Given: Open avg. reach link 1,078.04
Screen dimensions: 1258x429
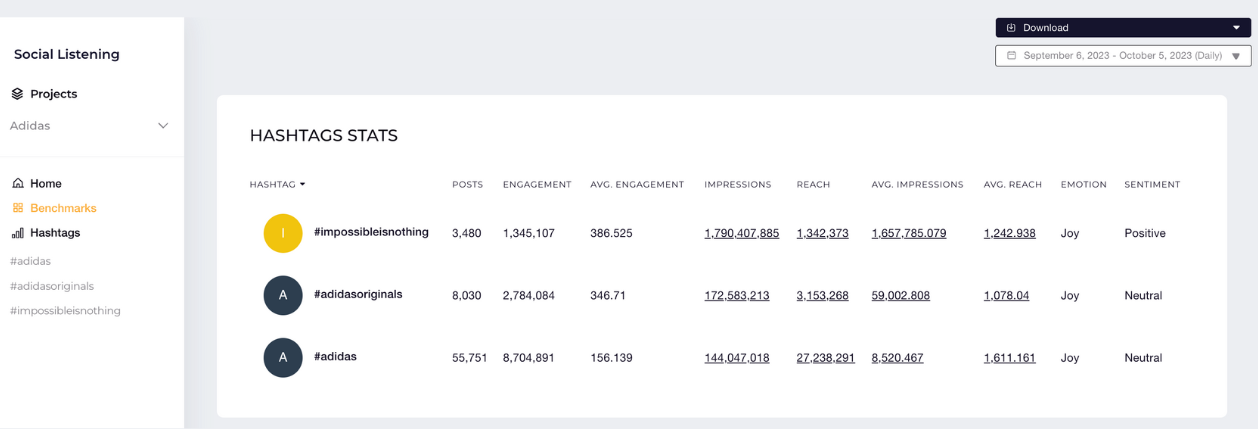Looking at the screenshot, I should (x=1007, y=296).
